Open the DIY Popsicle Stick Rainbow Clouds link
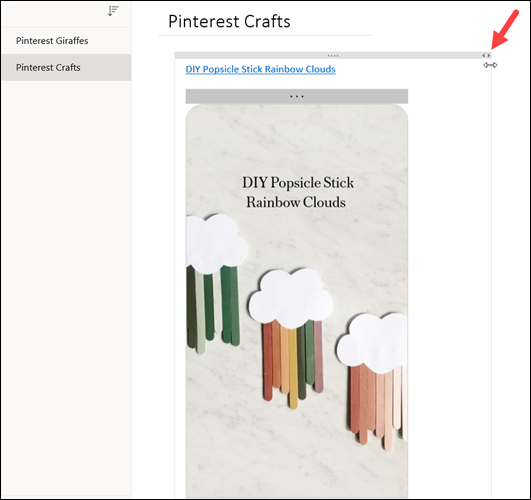 click(x=260, y=69)
